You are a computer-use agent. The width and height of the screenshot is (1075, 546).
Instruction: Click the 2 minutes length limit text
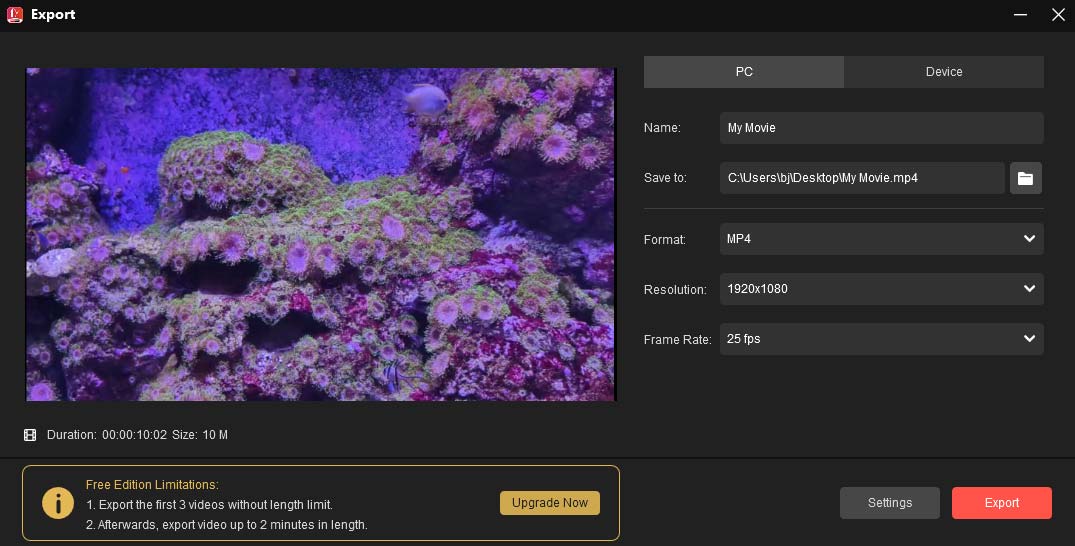(x=227, y=525)
